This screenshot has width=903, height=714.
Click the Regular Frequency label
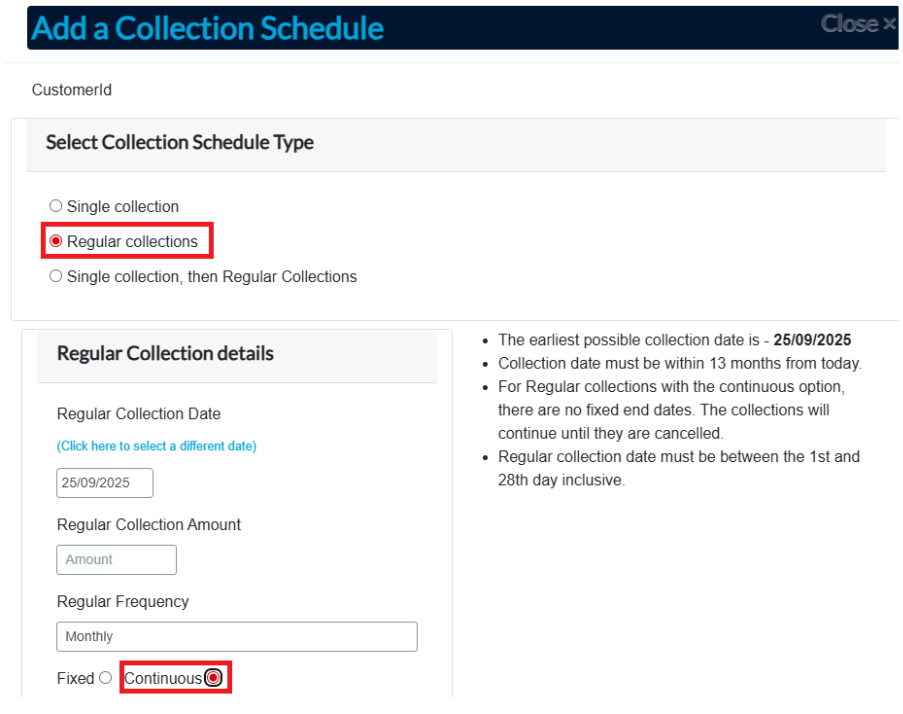pyautogui.click(x=123, y=602)
